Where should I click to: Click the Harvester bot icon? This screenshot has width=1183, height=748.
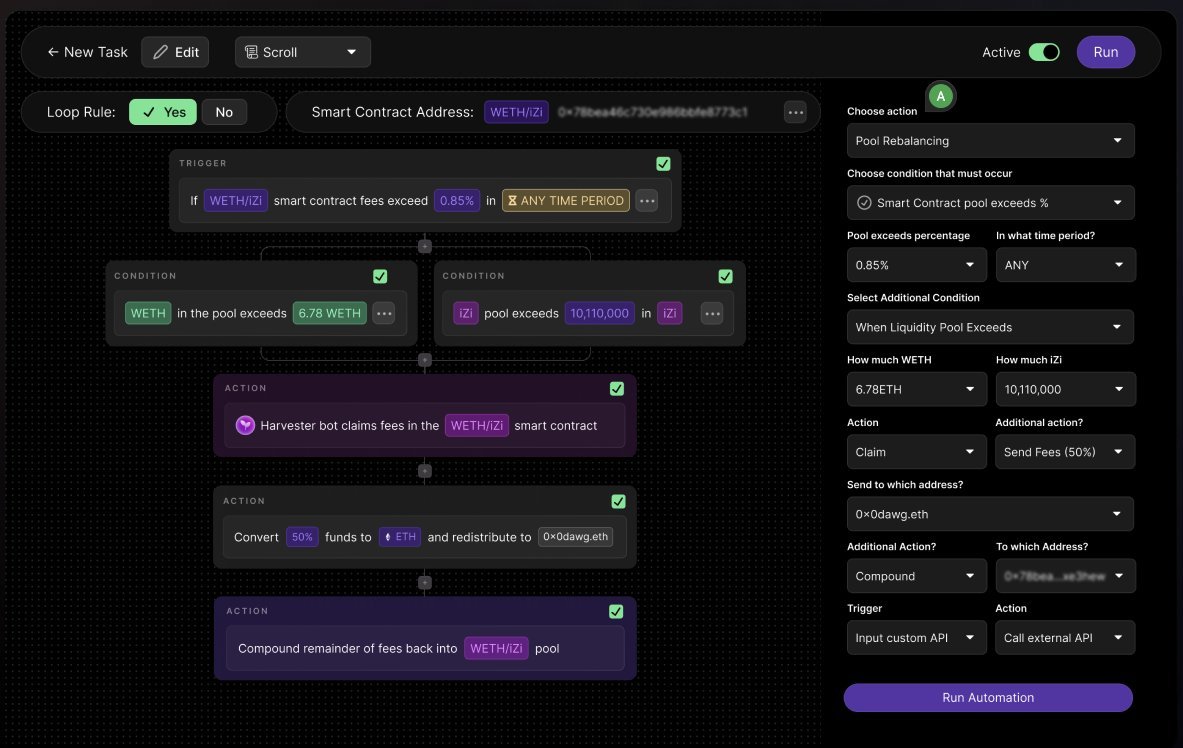(x=245, y=425)
